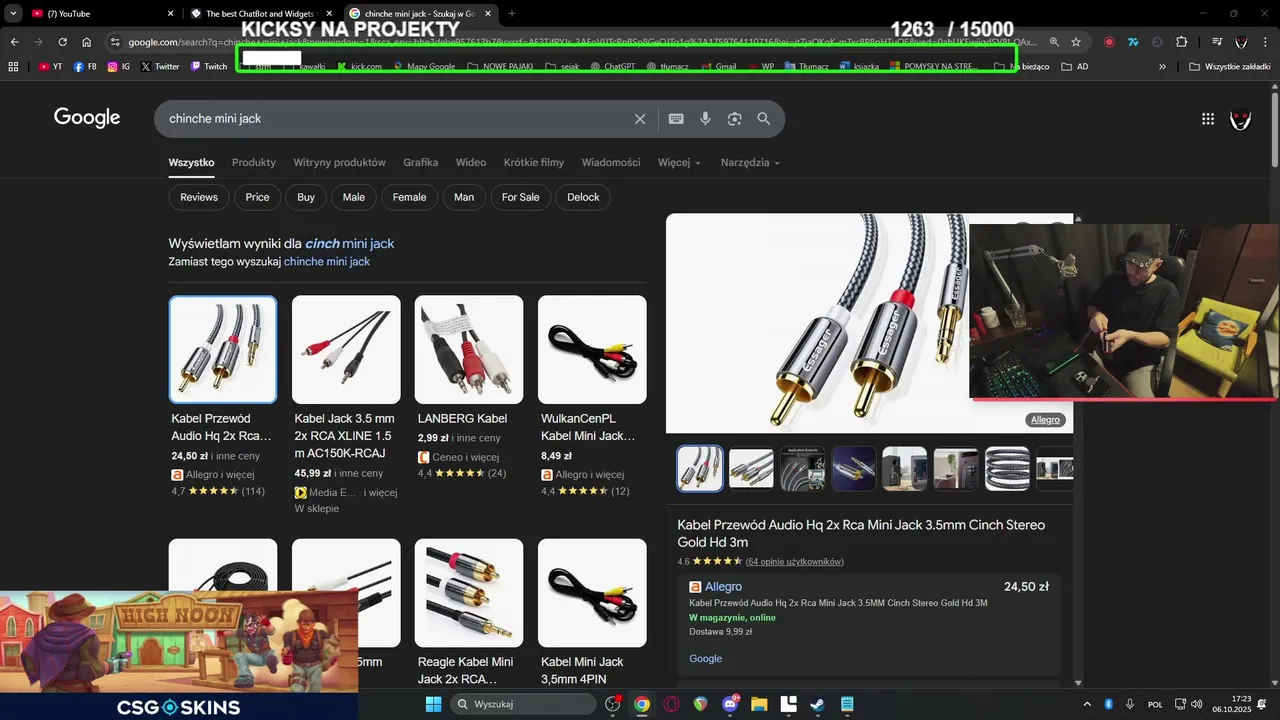Image resolution: width=1280 pixels, height=720 pixels.
Task: Go to the browser home page
Action: coord(87,42)
